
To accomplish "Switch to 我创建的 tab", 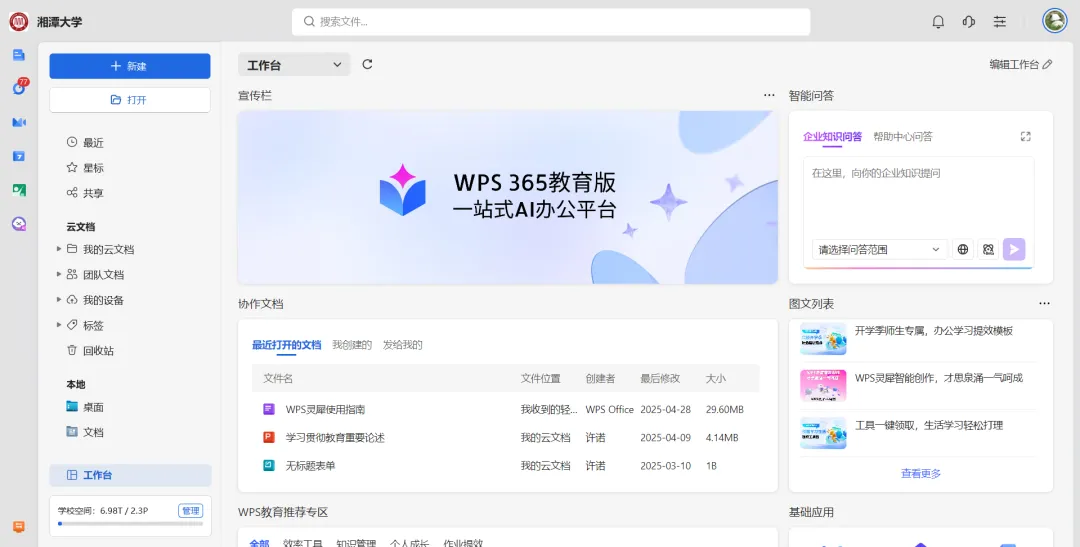I will pos(352,344).
